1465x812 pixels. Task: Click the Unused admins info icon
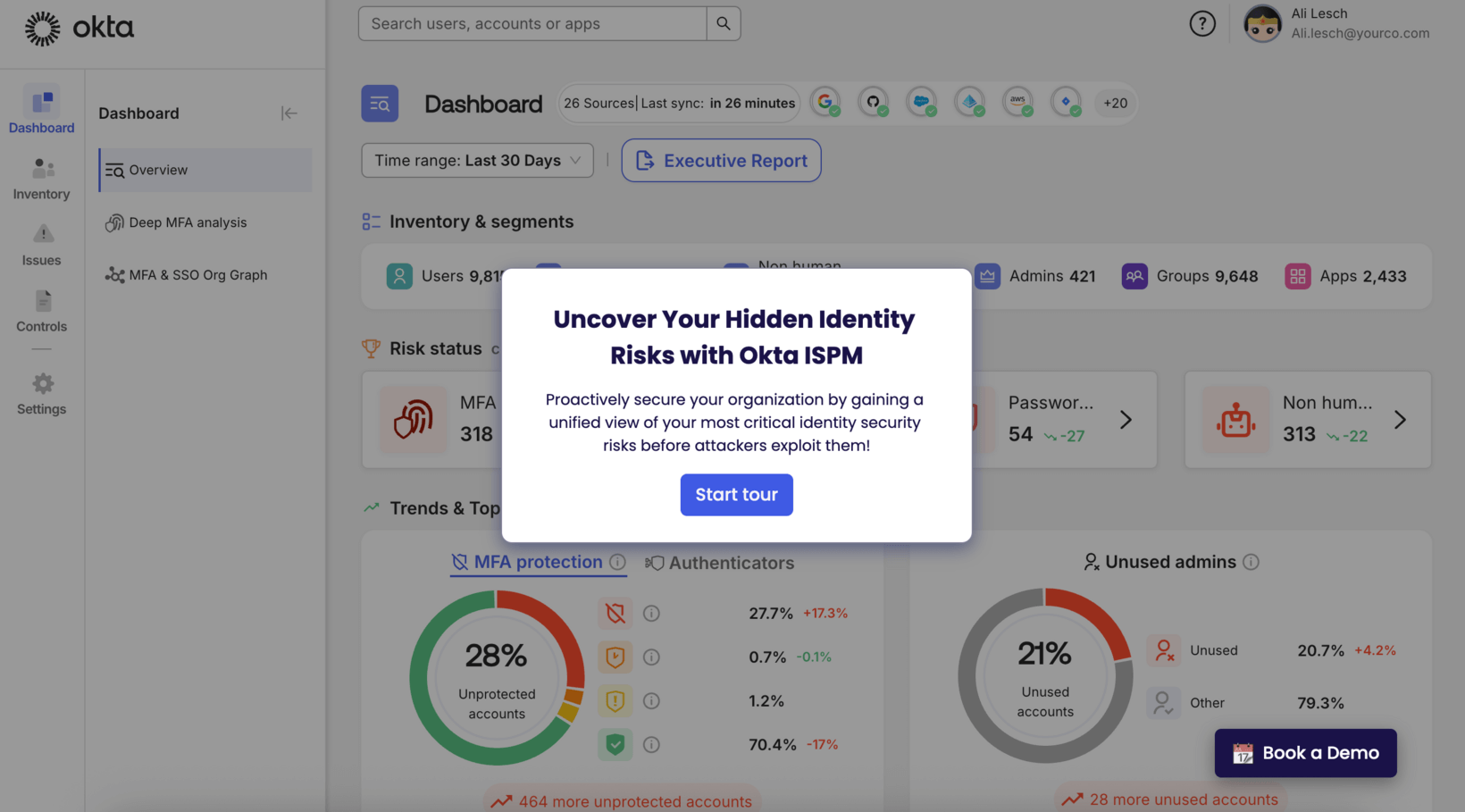click(1251, 562)
